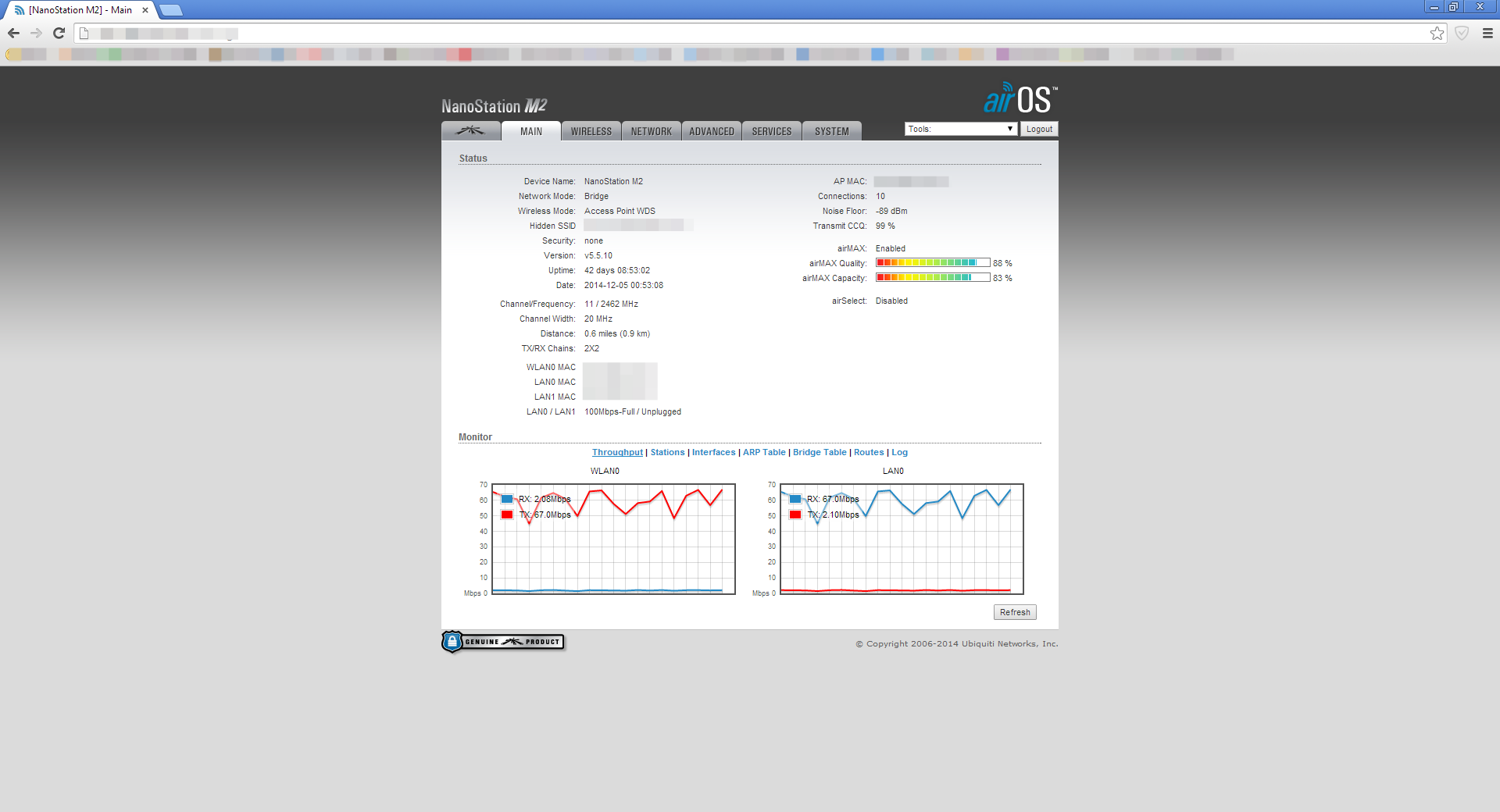Click the Channel Width value 20 MHz
Screen dimensions: 1500x812
(598, 319)
